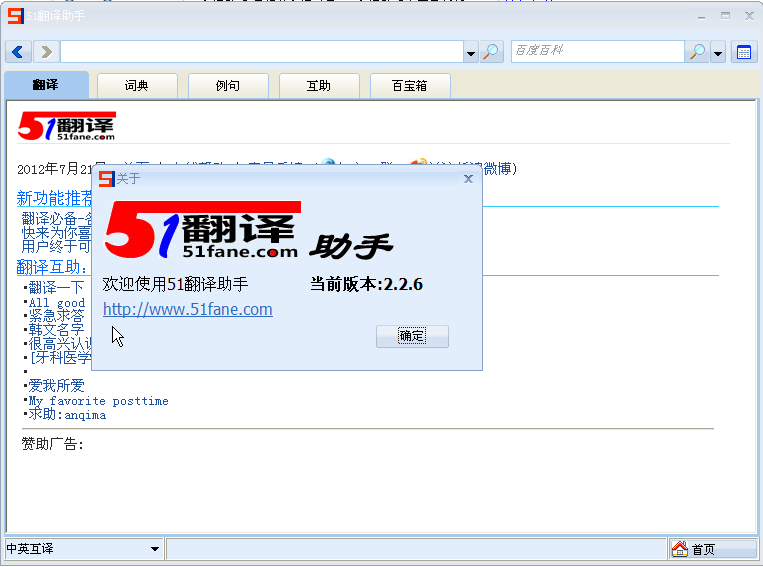The width and height of the screenshot is (763, 567).
Task: Click the 当前版本:2.2.6 text
Action: pos(366,284)
